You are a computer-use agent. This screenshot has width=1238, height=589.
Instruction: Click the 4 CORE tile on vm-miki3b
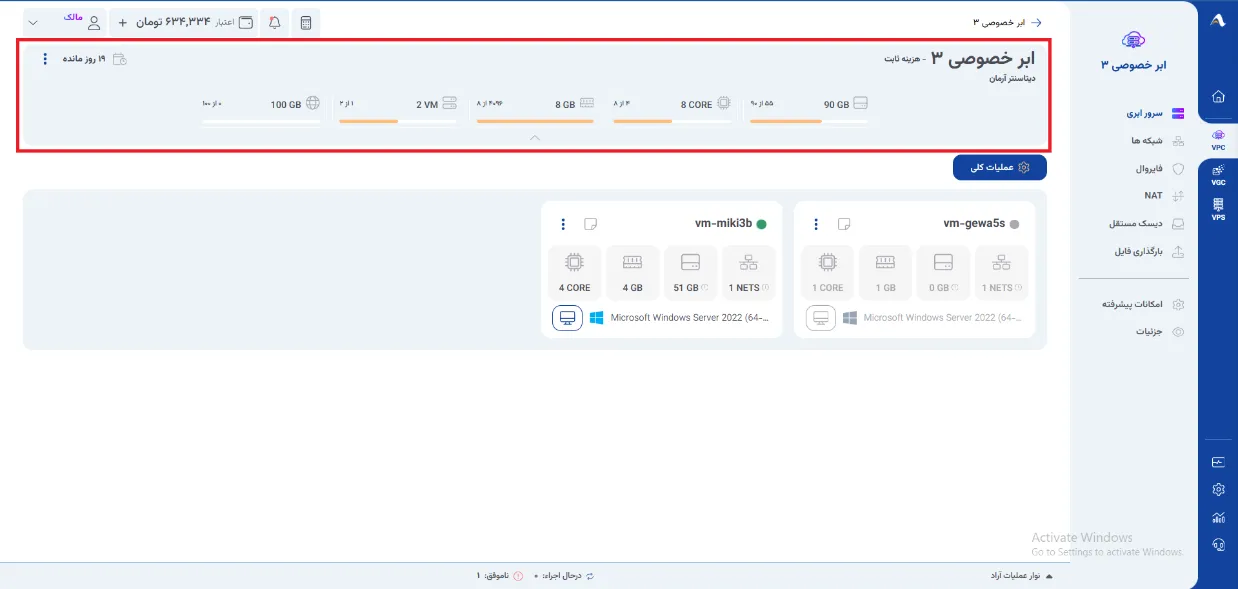tap(574, 273)
